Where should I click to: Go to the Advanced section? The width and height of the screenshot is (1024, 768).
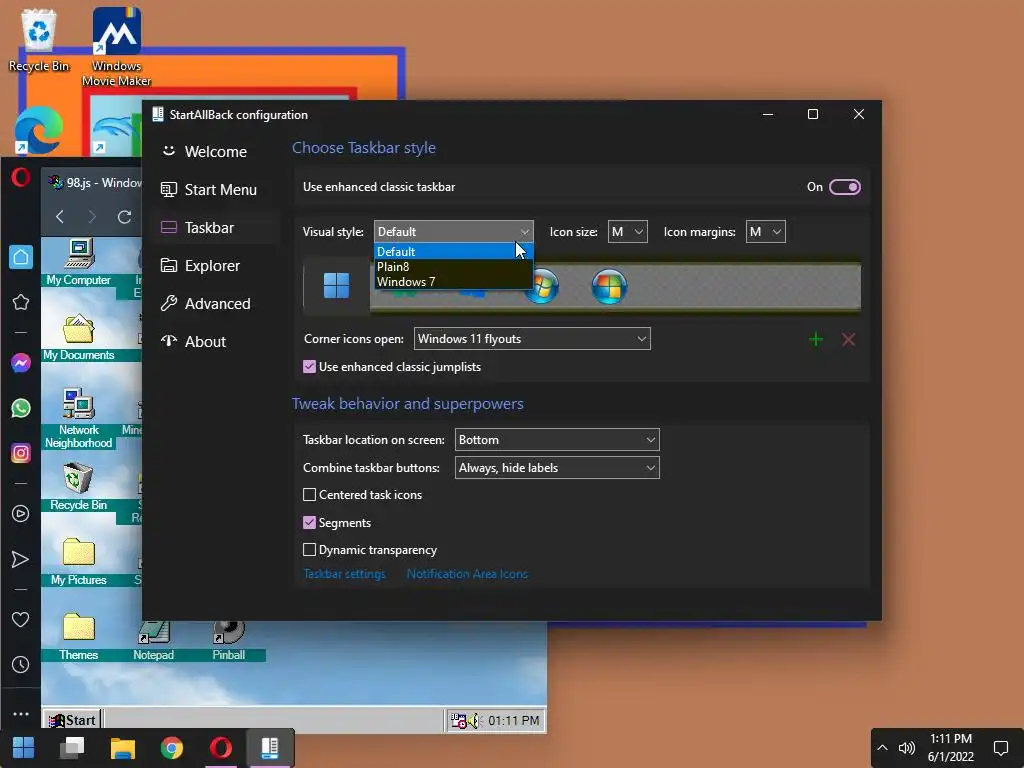pos(216,304)
